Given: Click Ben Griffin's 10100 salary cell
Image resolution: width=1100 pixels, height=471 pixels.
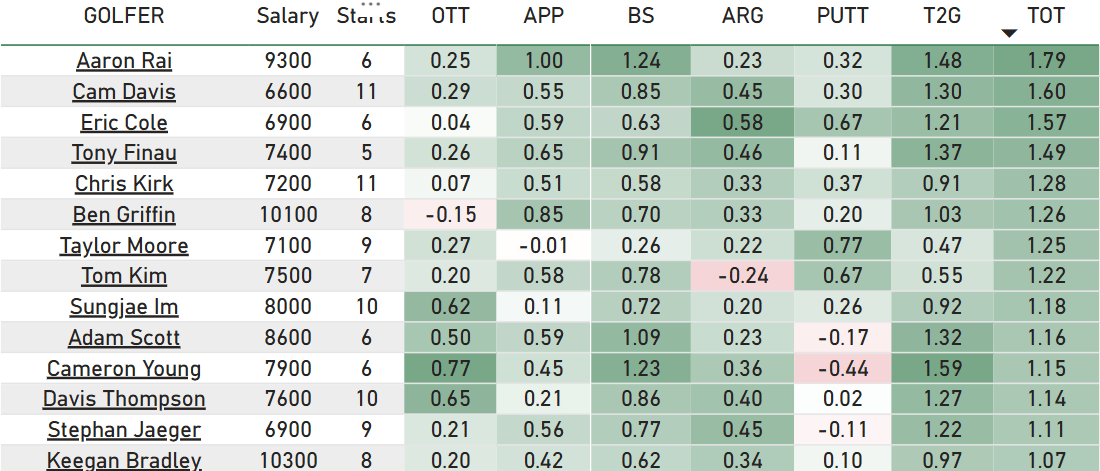Looking at the screenshot, I should [288, 215].
